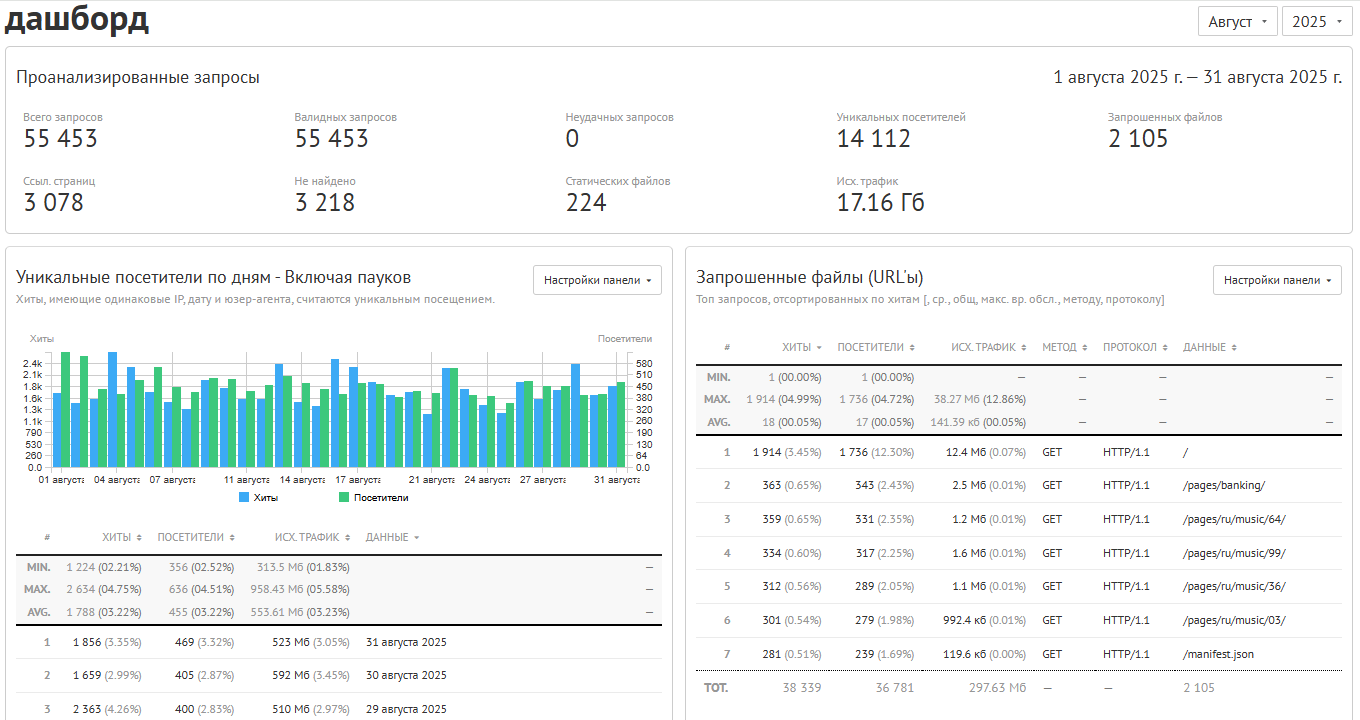Sort visitors table by ДАННЫЕ column

pyautogui.click(x=392, y=537)
